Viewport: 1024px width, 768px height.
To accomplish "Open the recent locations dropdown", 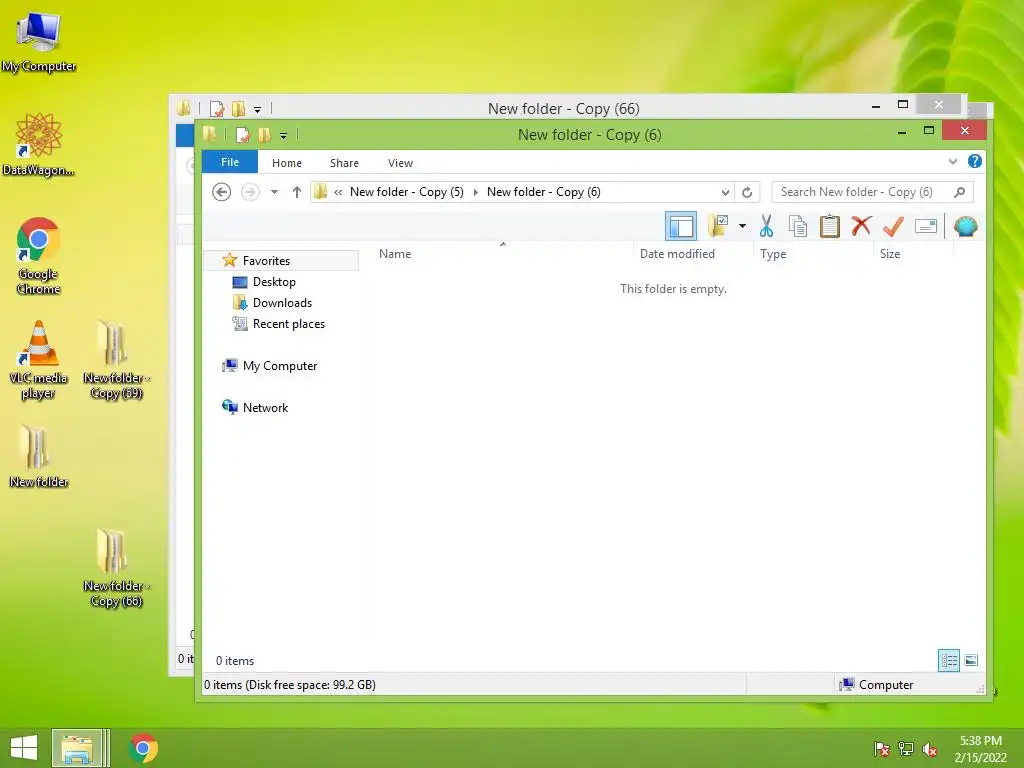I will click(274, 192).
